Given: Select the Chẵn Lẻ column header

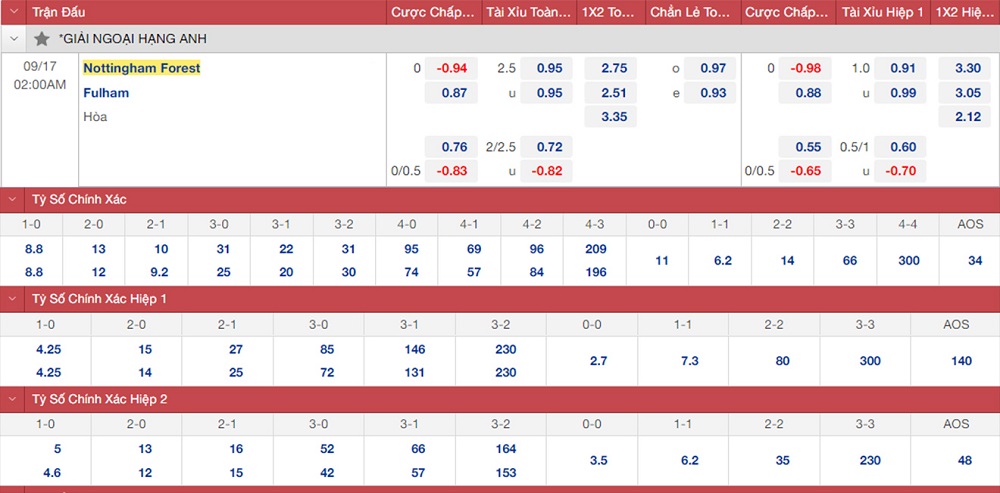Looking at the screenshot, I should pyautogui.click(x=693, y=12).
